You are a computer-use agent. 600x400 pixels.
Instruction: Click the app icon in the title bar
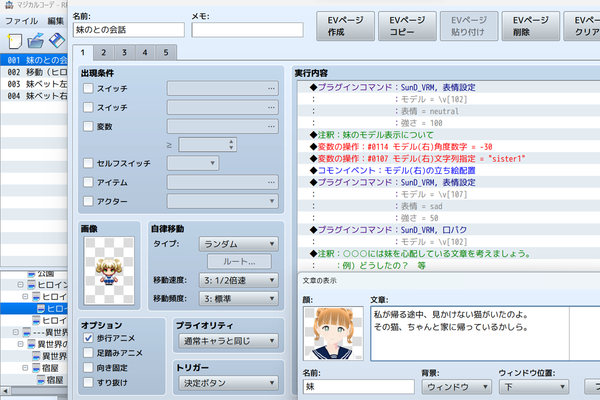[8, 5]
